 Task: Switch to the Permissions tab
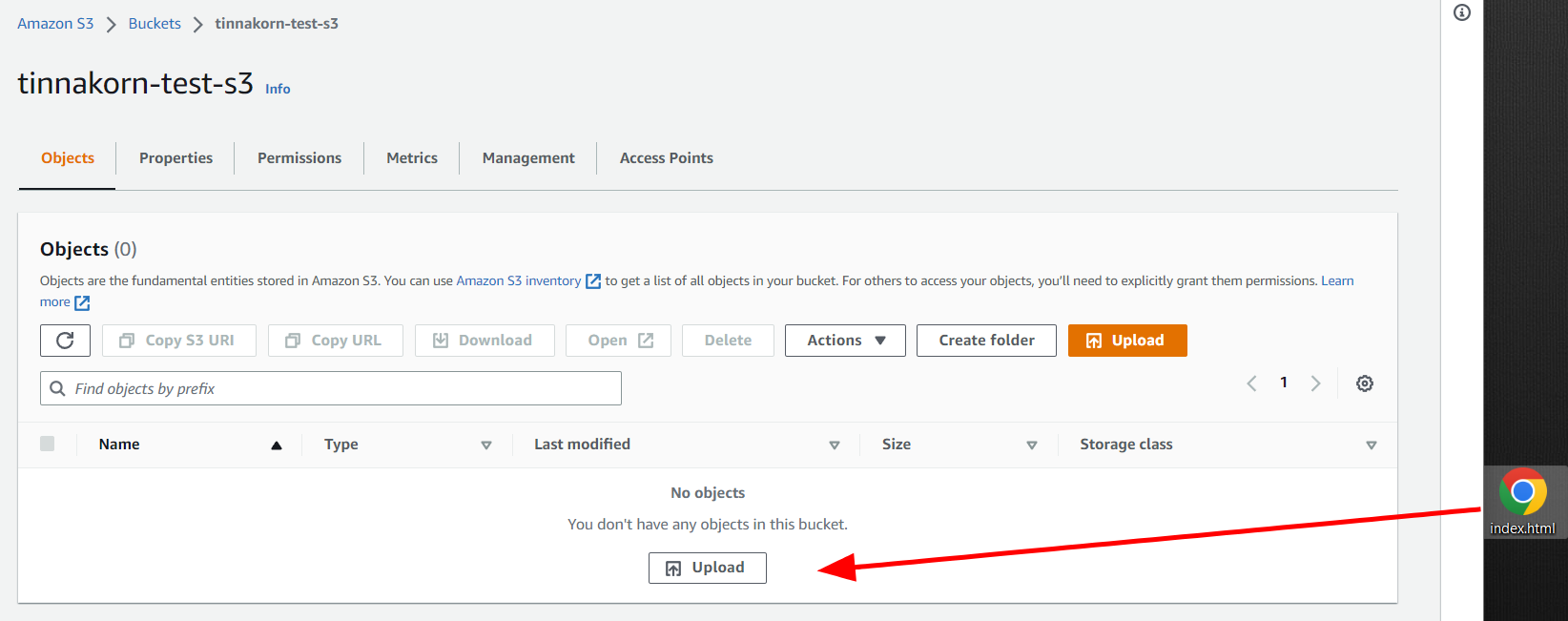click(299, 158)
